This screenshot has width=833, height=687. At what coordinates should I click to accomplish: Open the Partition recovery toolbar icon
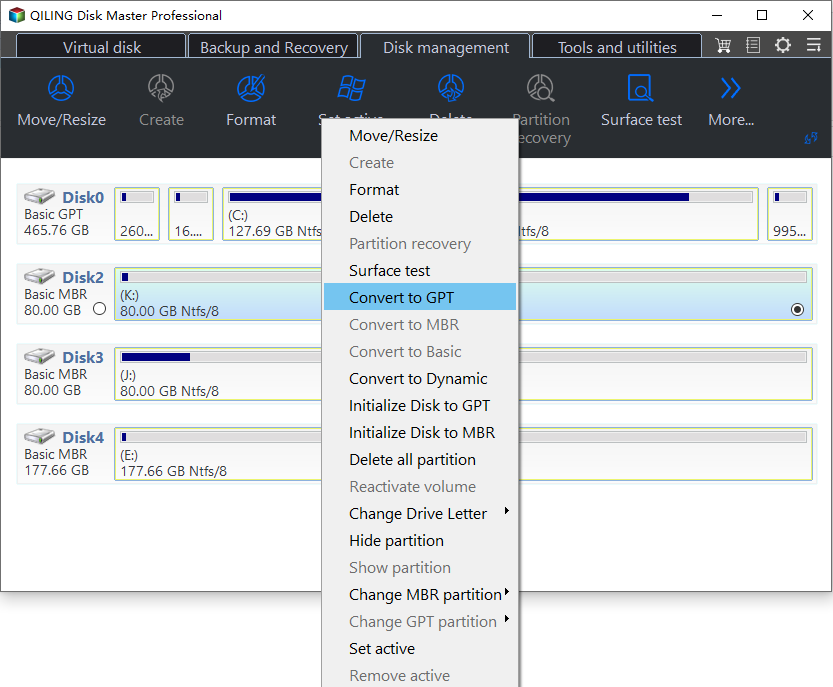540,88
